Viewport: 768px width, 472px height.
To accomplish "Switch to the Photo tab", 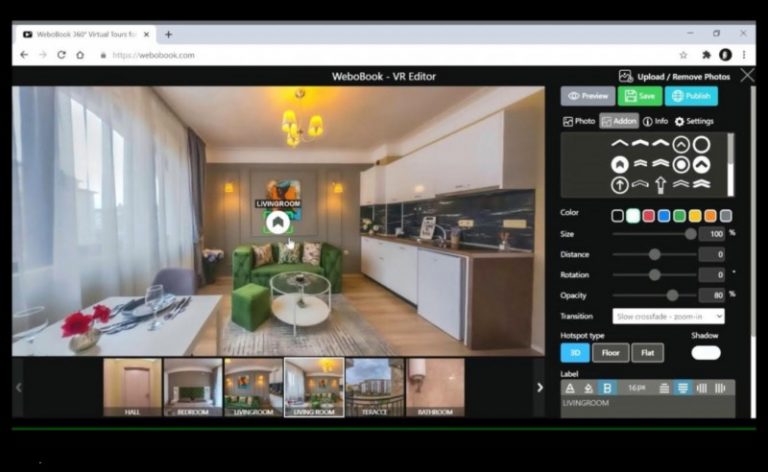I will [578, 121].
